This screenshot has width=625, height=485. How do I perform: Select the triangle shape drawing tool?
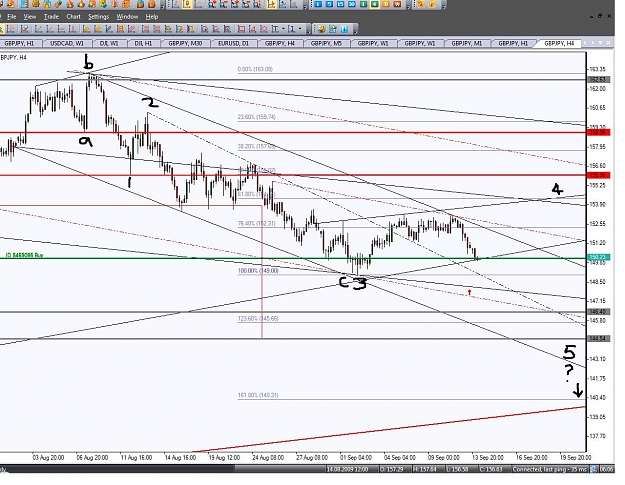[x=253, y=29]
